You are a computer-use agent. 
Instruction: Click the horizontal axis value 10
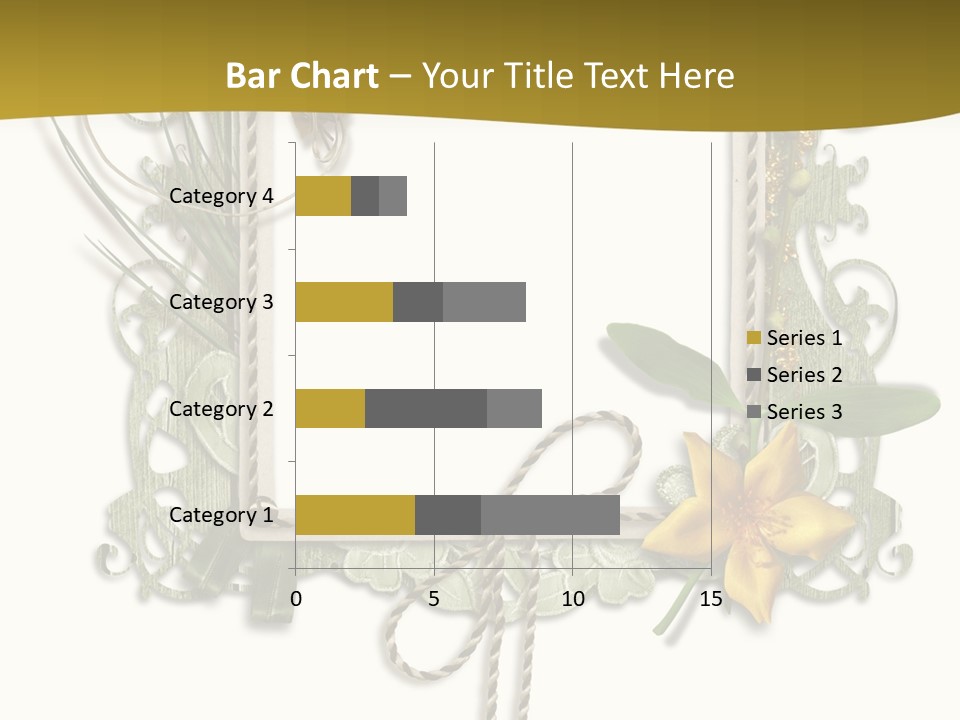[573, 599]
